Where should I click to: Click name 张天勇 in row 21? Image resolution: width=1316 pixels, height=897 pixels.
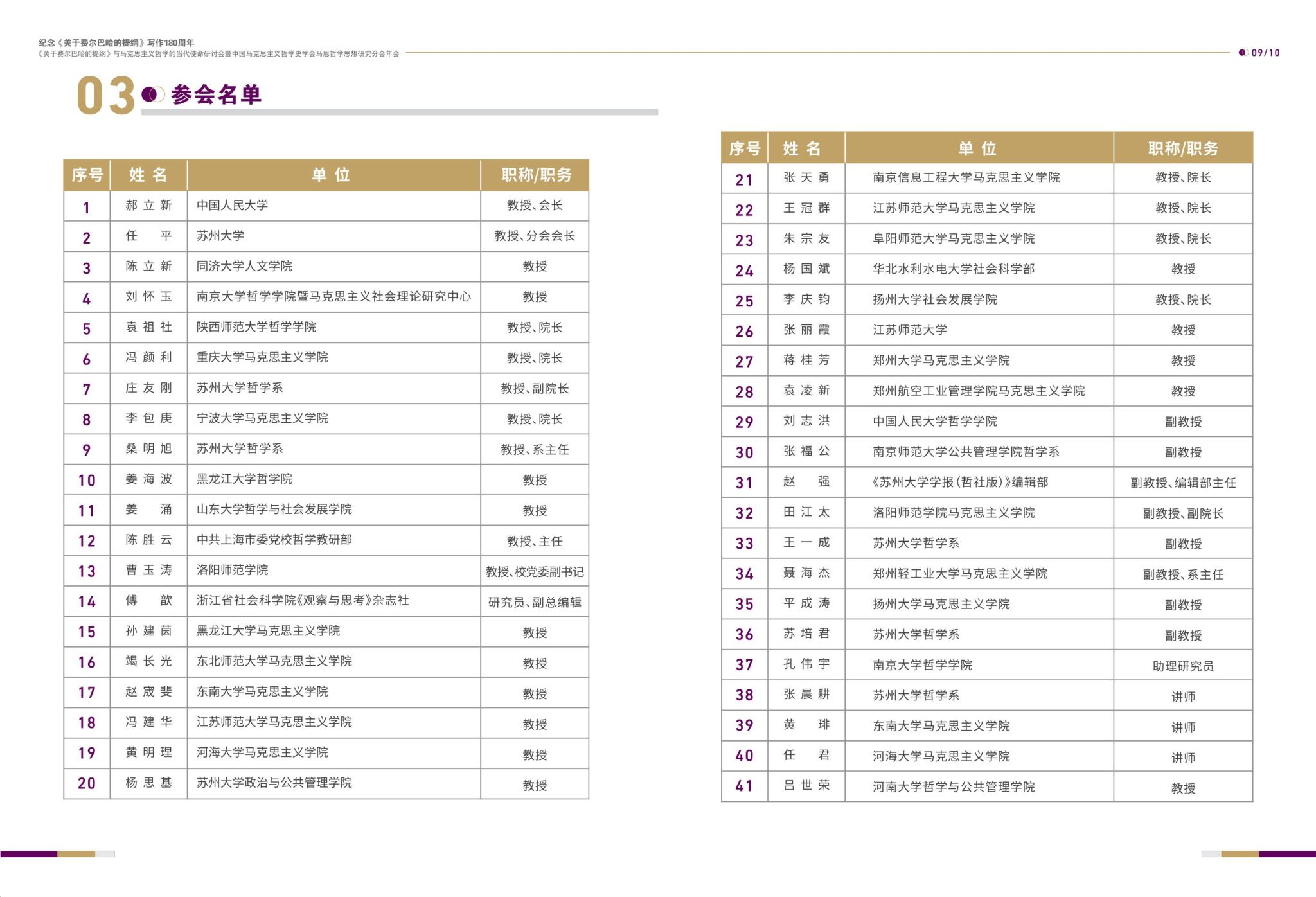point(806,178)
